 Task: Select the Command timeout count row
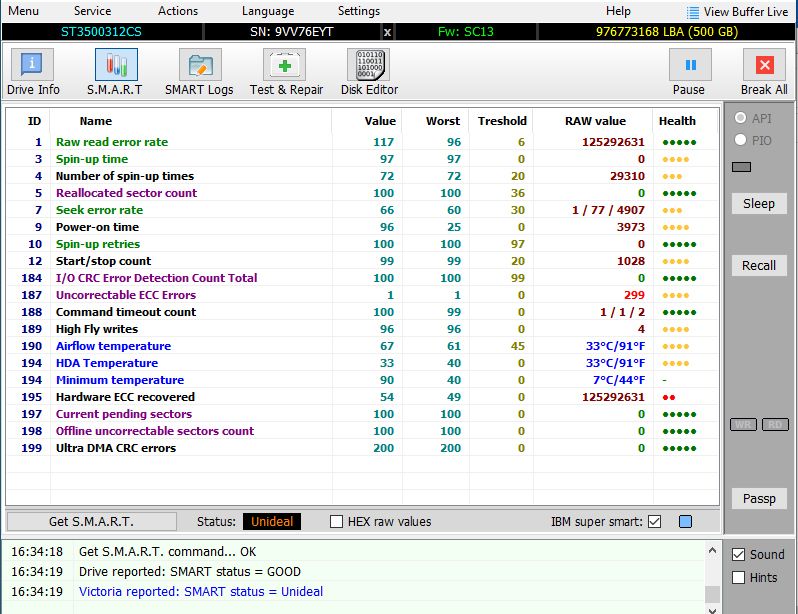point(362,312)
